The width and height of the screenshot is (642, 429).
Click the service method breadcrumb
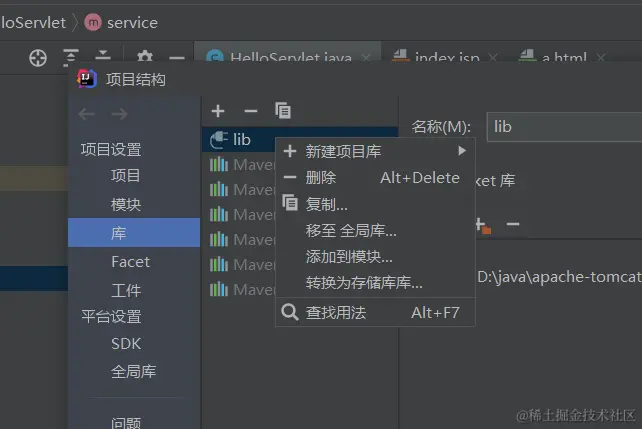tap(121, 23)
